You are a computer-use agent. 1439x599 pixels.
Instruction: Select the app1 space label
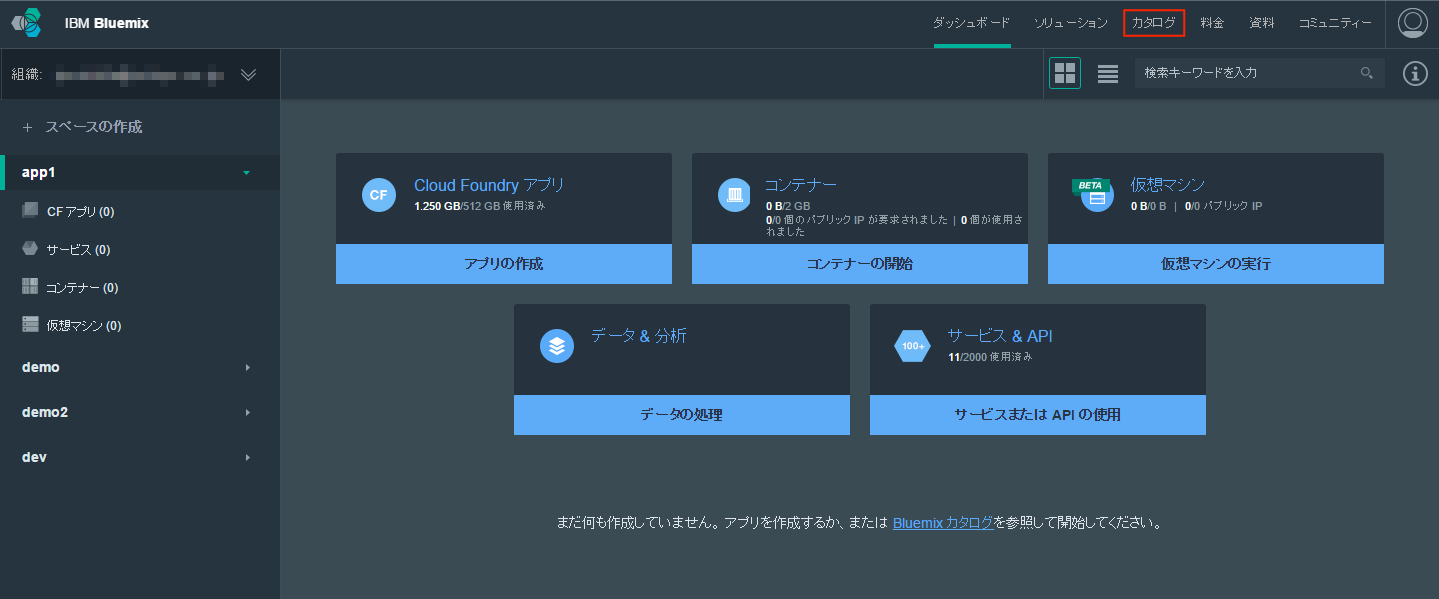(38, 172)
